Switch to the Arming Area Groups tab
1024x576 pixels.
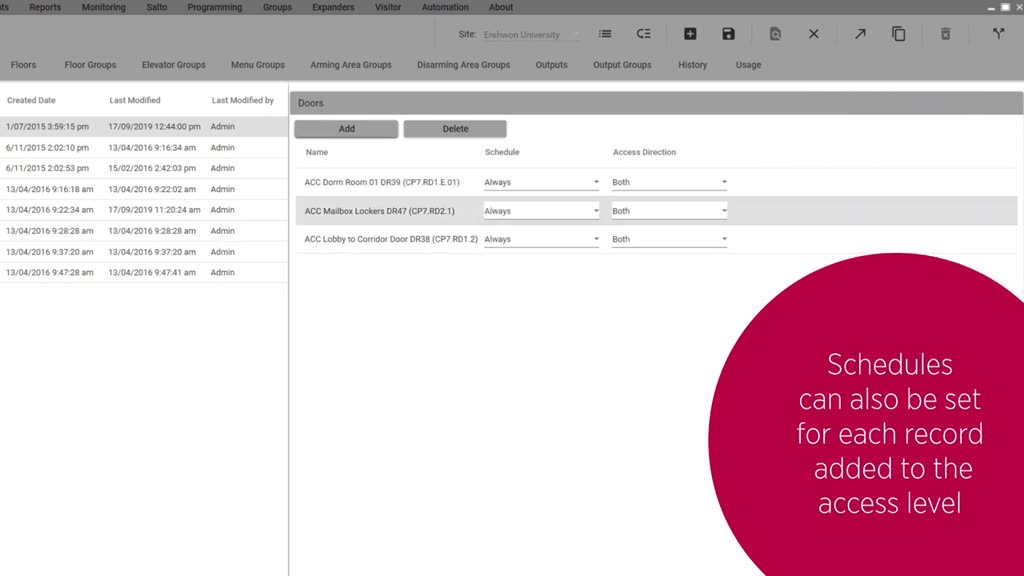pyautogui.click(x=351, y=65)
